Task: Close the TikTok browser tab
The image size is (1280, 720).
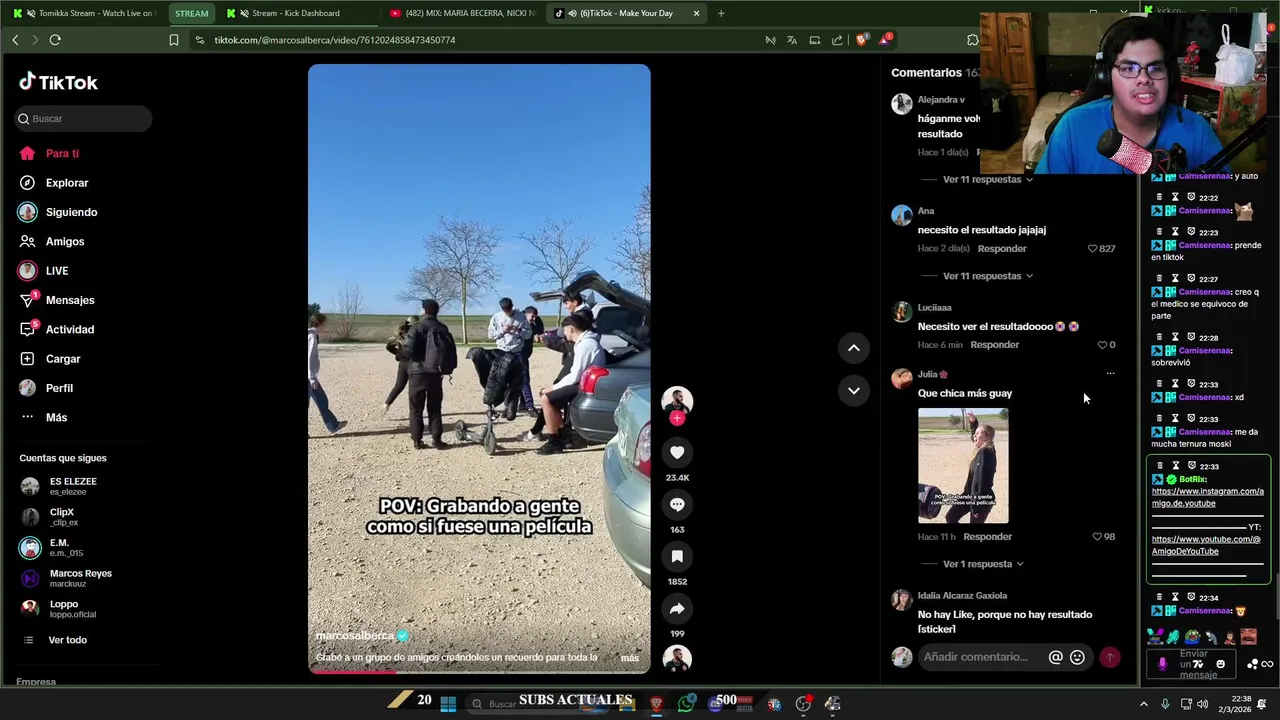Action: [696, 13]
